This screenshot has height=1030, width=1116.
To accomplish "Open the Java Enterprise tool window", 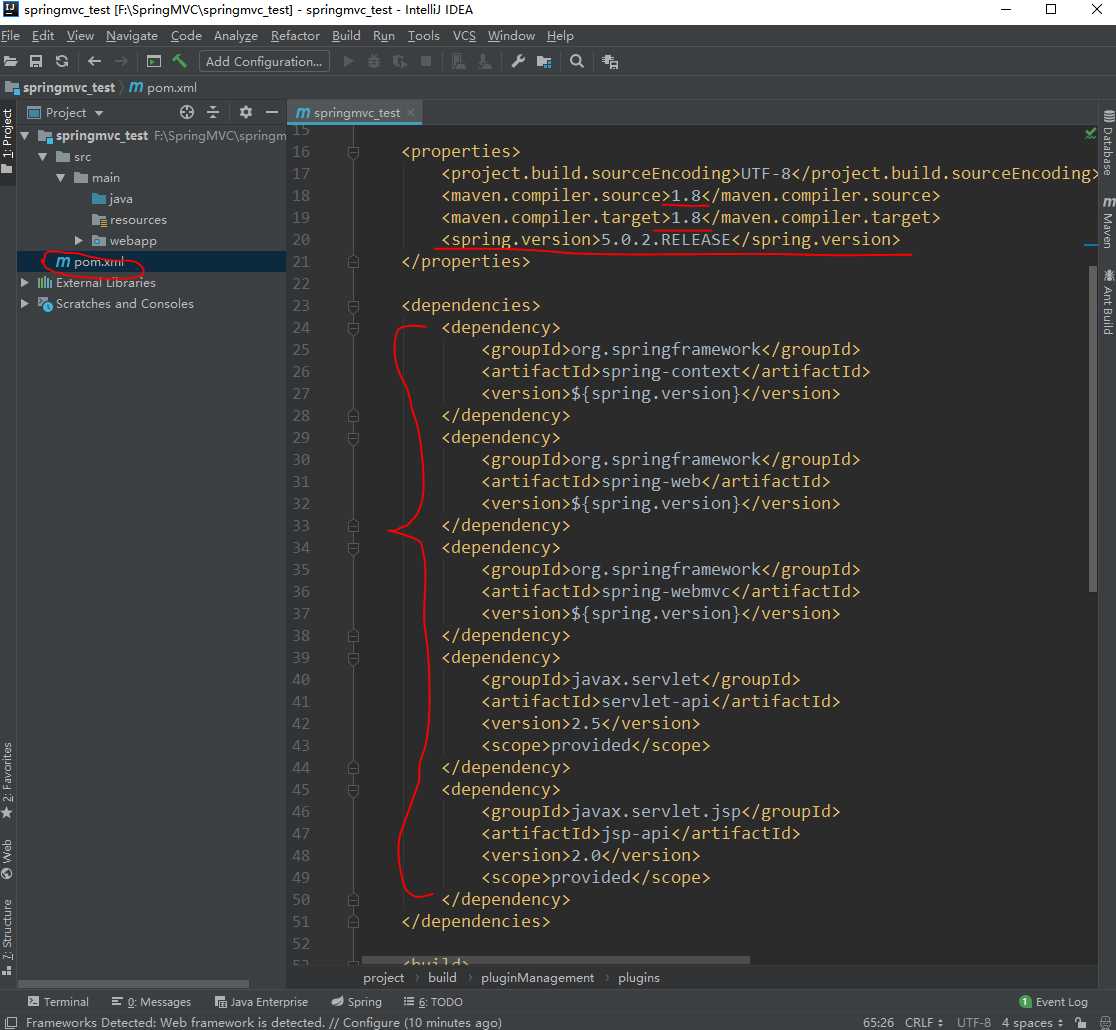I will tap(261, 1002).
